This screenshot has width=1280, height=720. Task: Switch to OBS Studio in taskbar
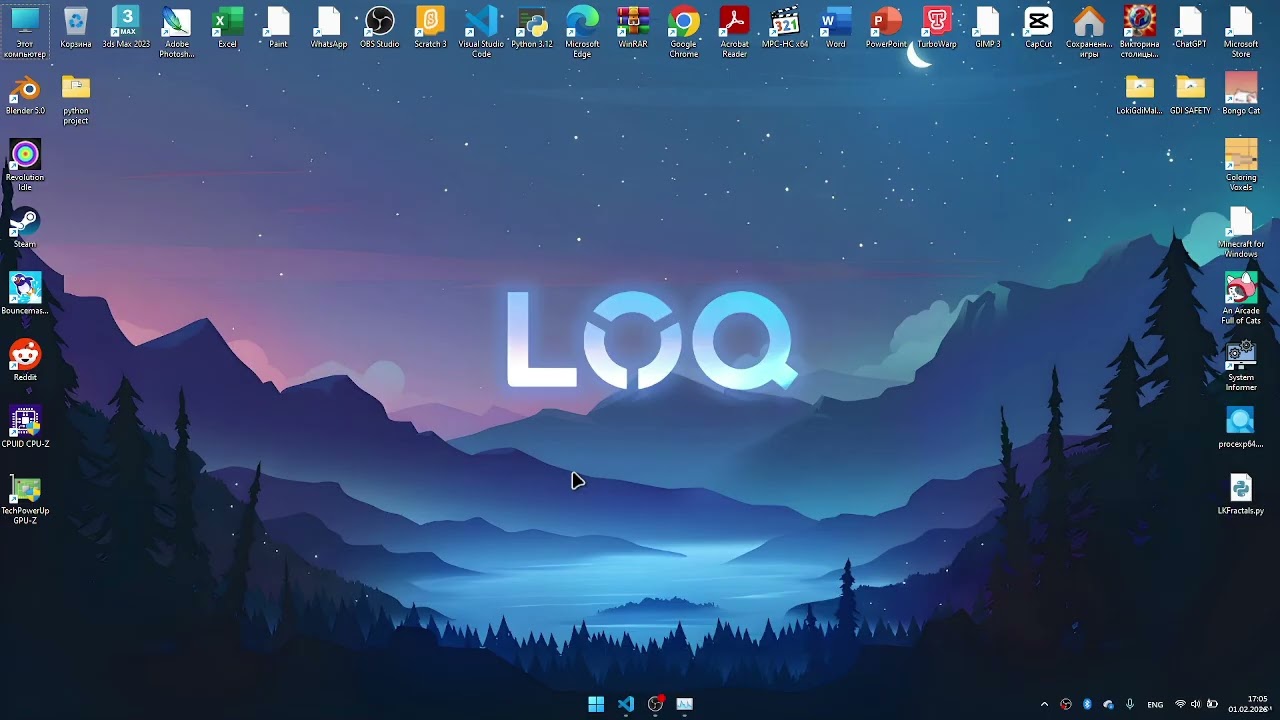click(x=655, y=704)
